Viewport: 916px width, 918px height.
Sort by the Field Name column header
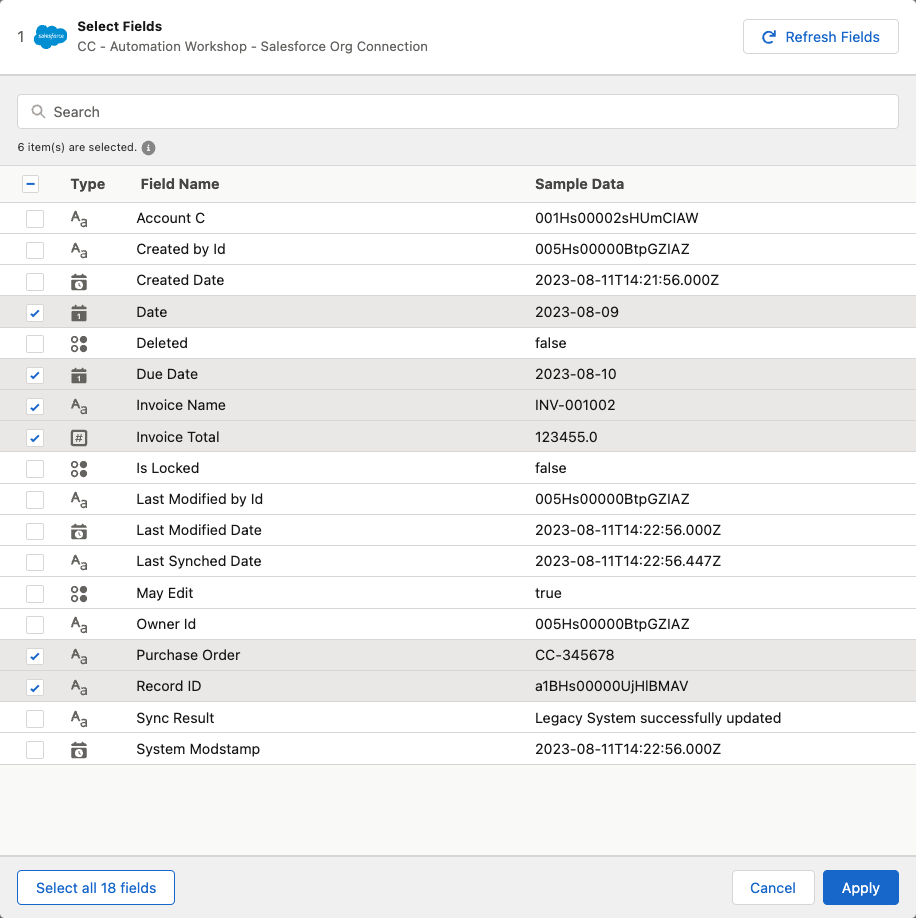pos(180,184)
